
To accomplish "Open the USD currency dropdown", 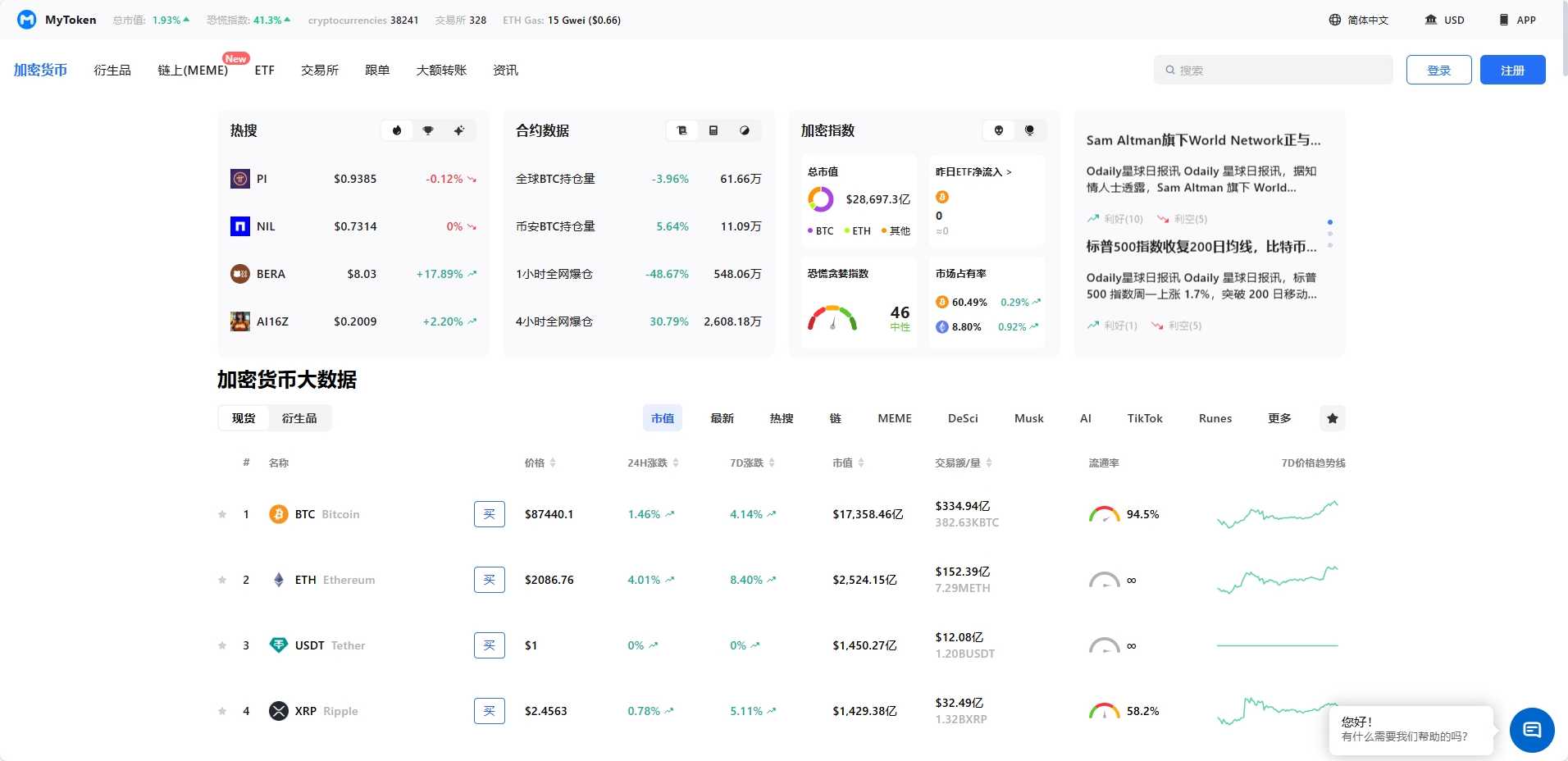I will [x=1445, y=20].
